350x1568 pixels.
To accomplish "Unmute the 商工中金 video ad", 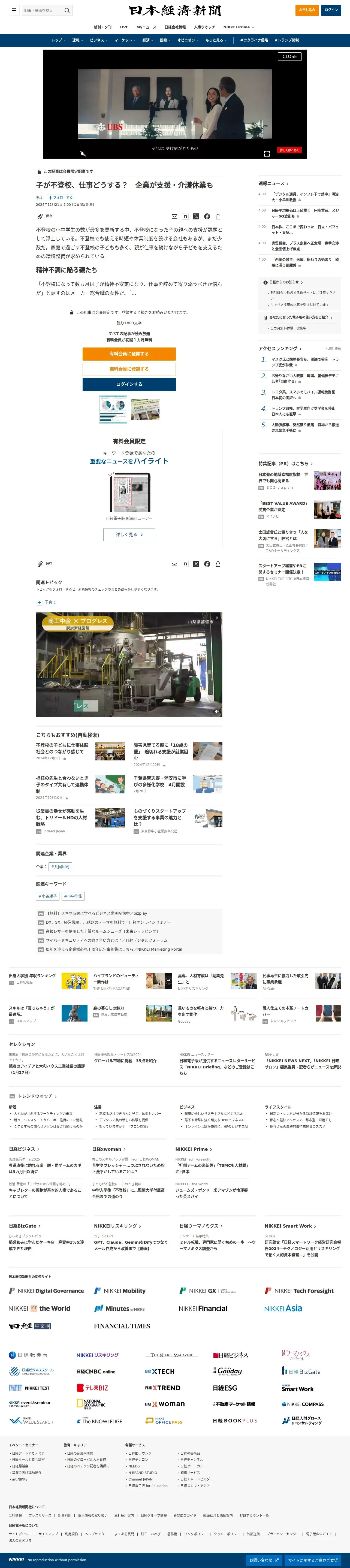I will coord(217,711).
